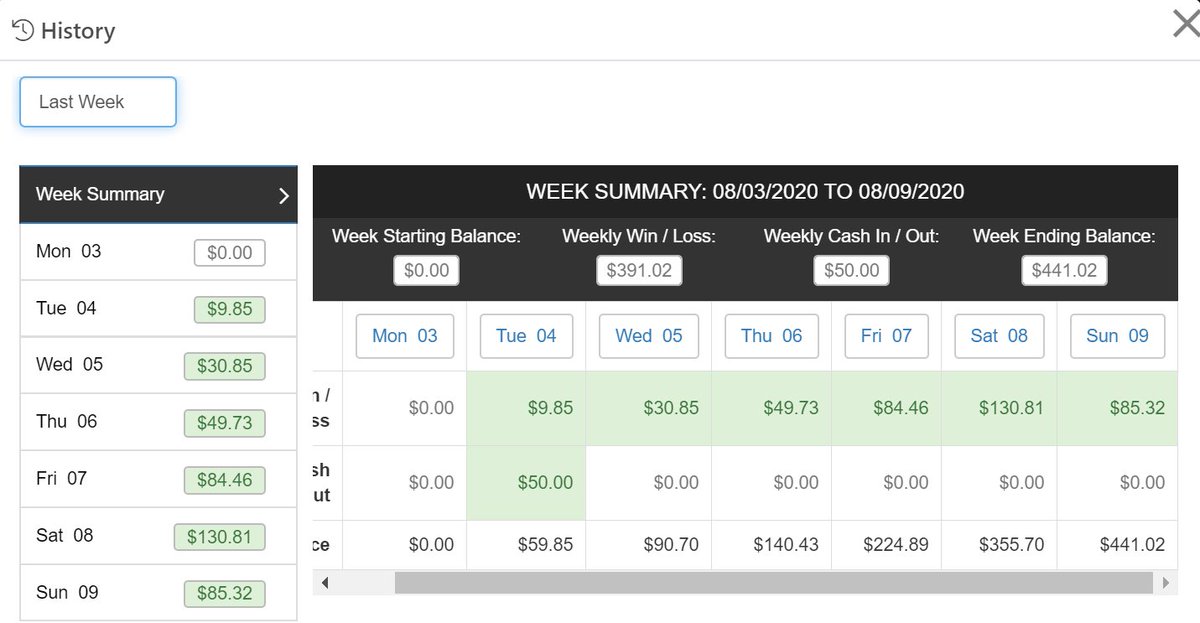Screen dimensions: 1200x623
Task: Click the History title text
Action: pyautogui.click(x=78, y=32)
